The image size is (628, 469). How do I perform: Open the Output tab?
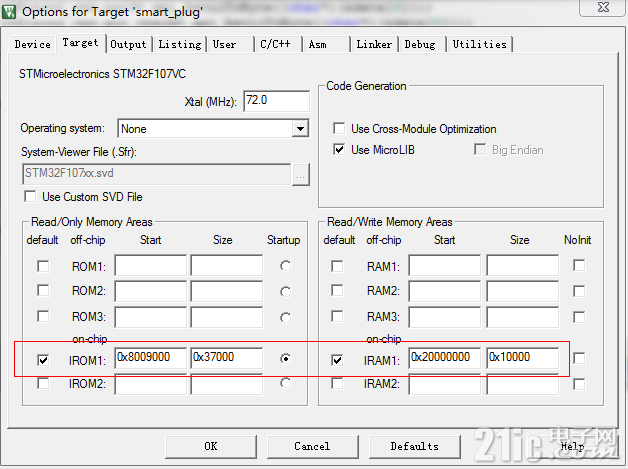click(129, 44)
